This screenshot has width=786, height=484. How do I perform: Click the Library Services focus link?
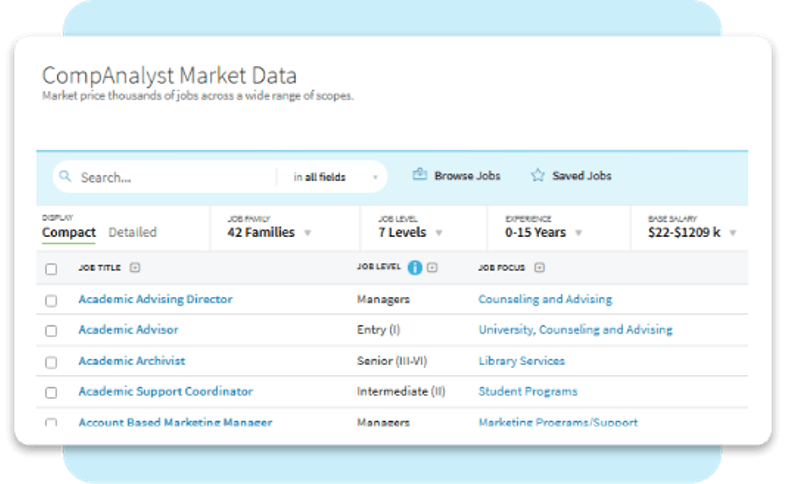coord(522,361)
